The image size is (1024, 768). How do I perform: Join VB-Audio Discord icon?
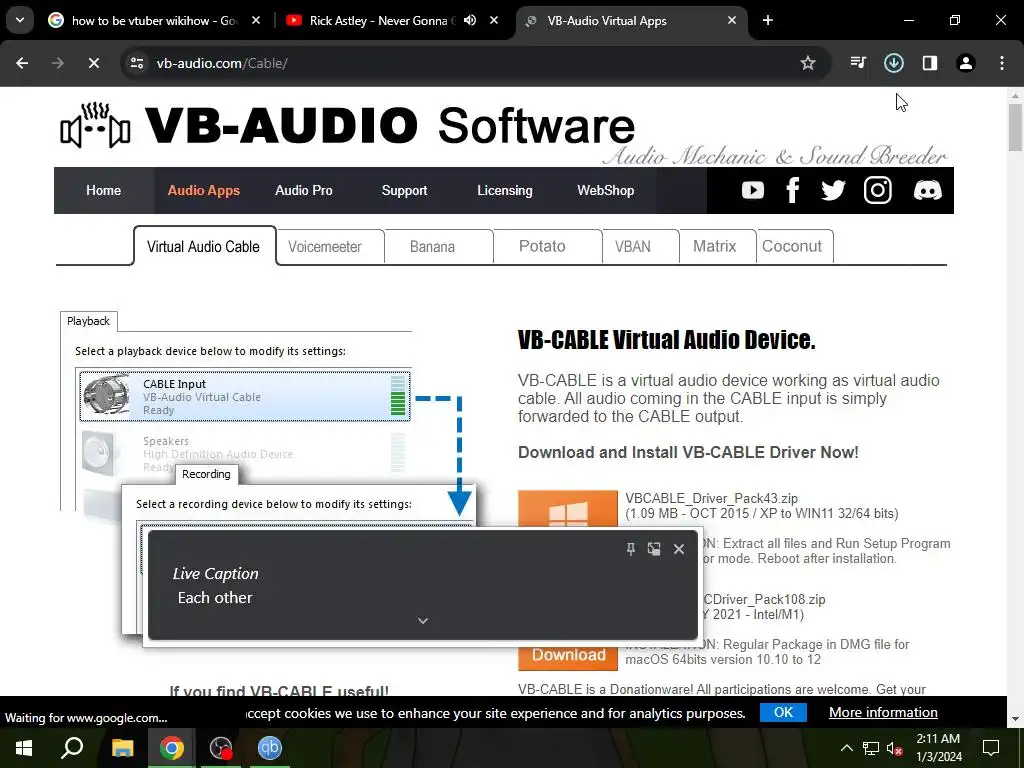(927, 190)
